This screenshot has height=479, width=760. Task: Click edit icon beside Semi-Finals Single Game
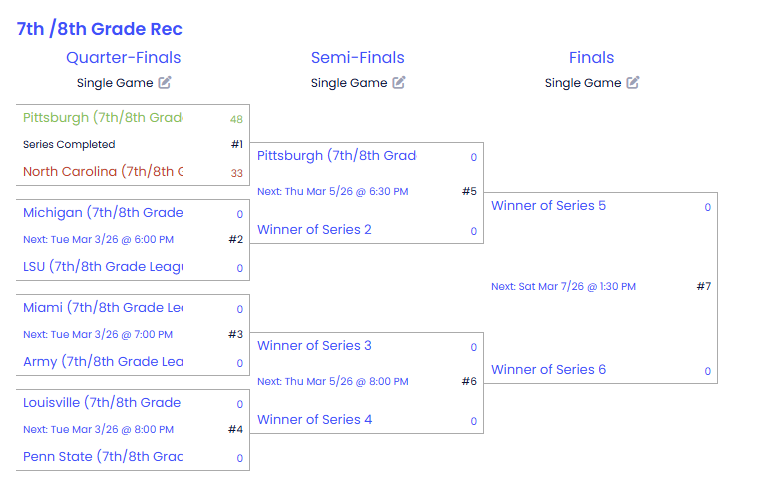399,83
